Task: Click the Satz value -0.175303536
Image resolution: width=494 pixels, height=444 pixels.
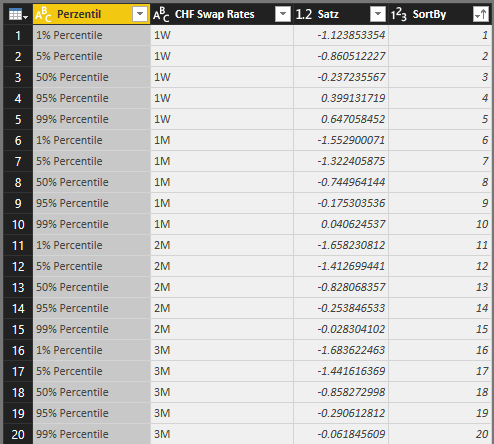Action: [351, 203]
